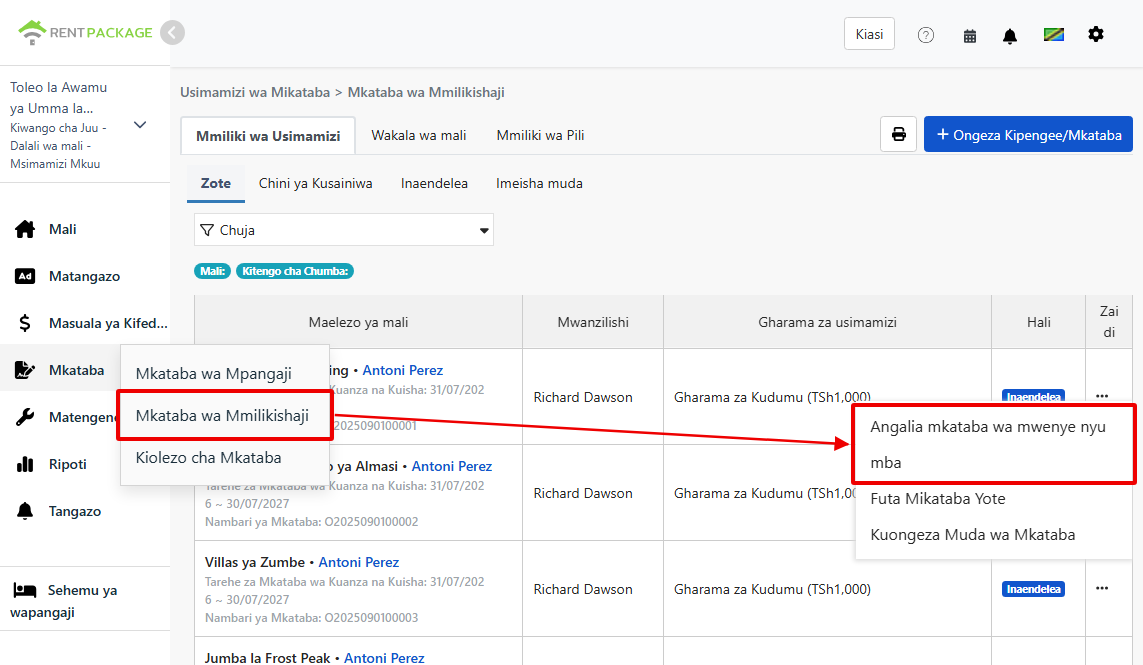Click contract number O2025090100003

(371, 618)
